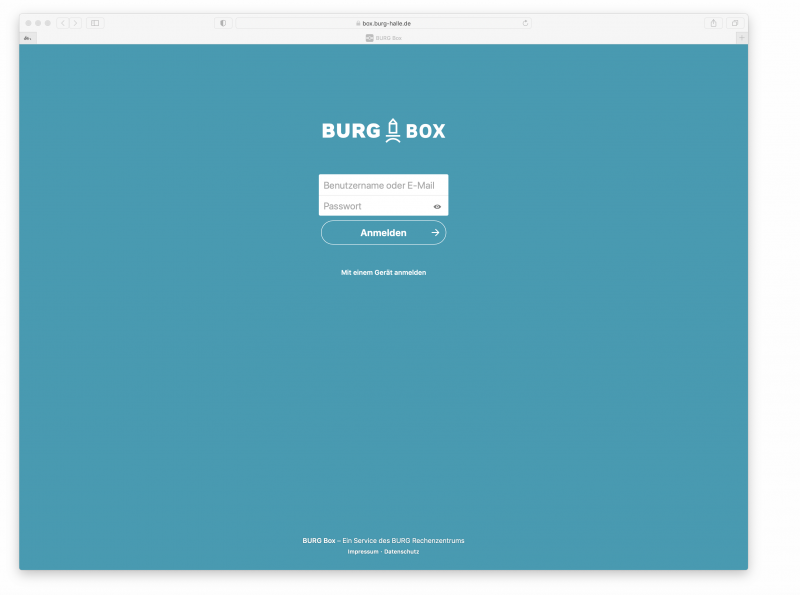This screenshot has width=800, height=595.
Task: Open a new tab with plus button
Action: [x=742, y=38]
